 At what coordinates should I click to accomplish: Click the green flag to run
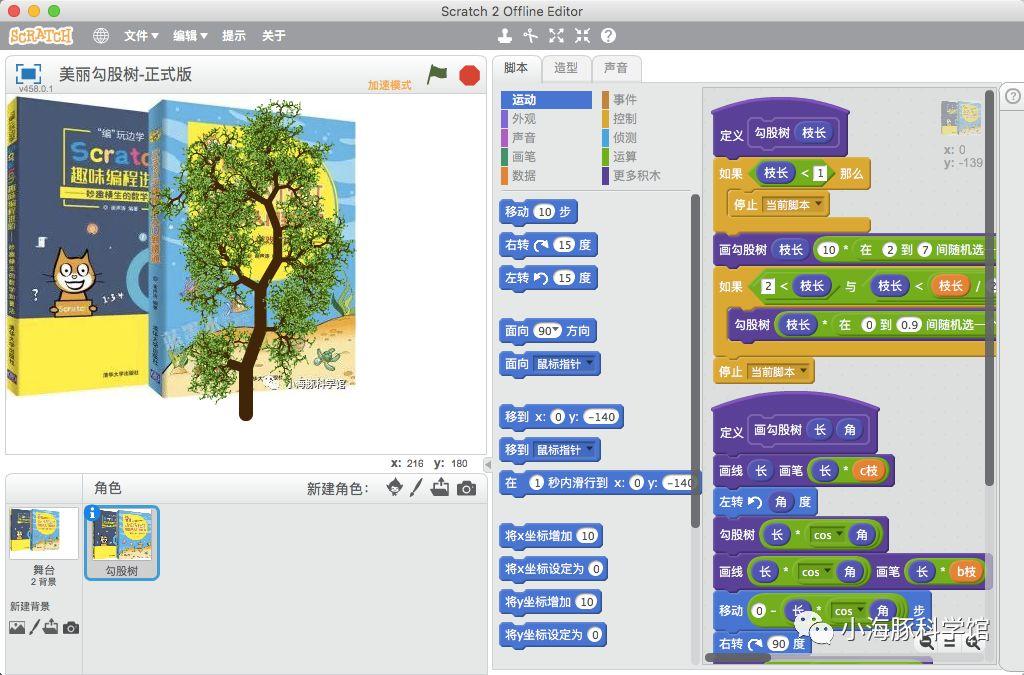point(437,74)
